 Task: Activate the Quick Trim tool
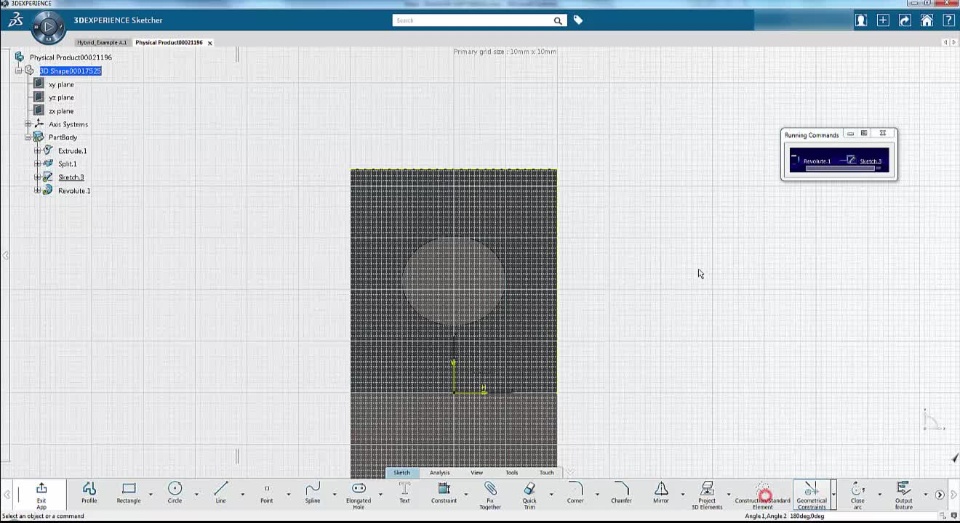coord(530,495)
